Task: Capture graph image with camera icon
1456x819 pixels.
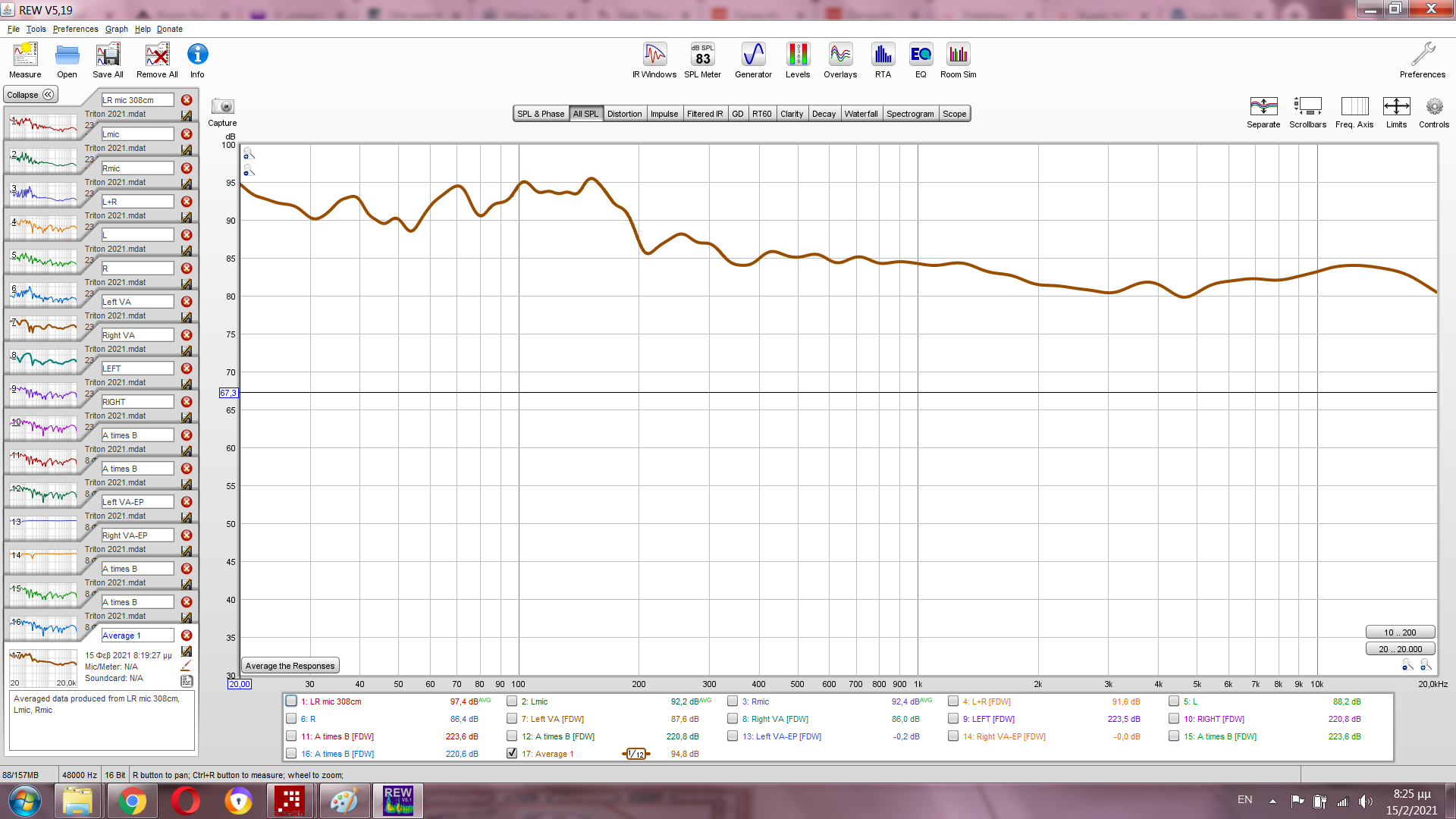Action: (x=222, y=111)
